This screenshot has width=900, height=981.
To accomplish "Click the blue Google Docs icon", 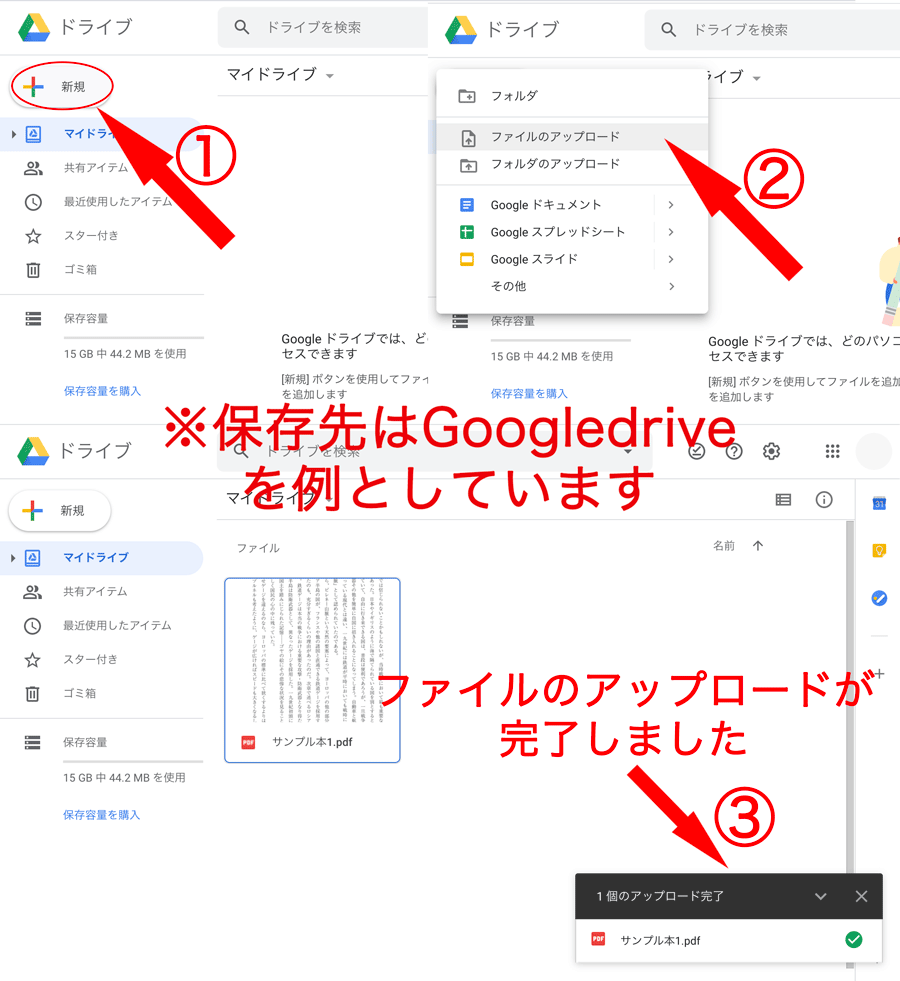I will [x=467, y=205].
